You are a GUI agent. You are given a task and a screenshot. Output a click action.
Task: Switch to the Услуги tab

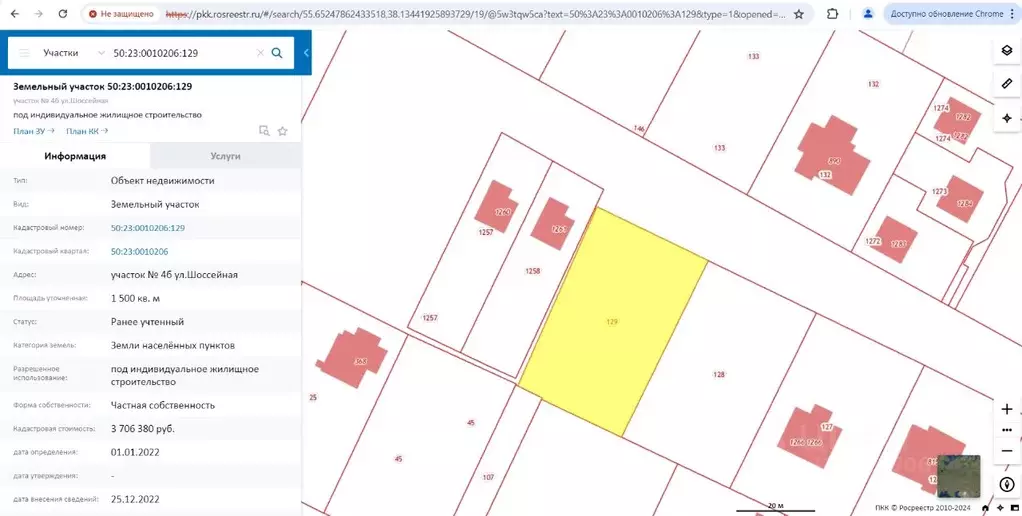225,156
